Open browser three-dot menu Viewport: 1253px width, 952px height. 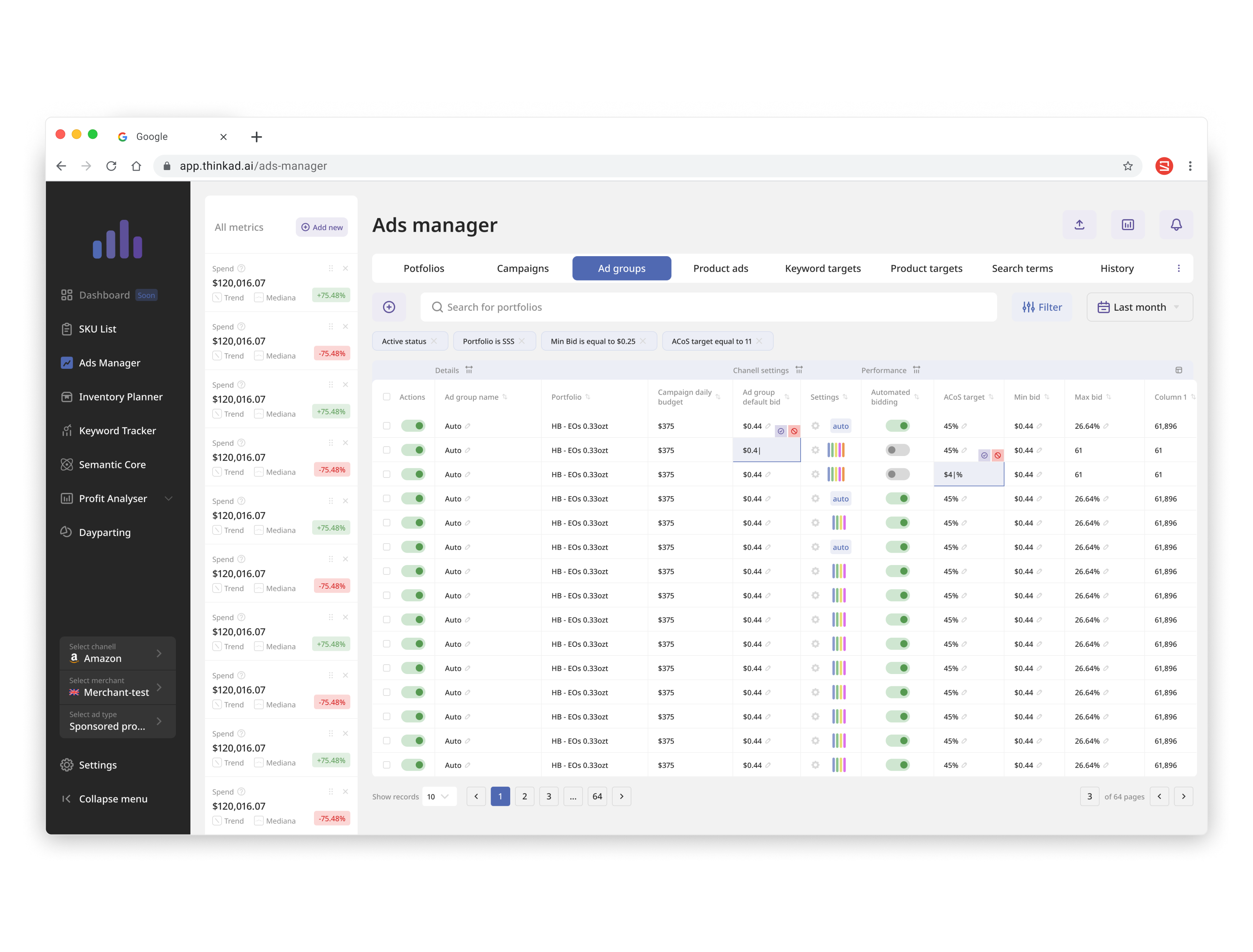(1189, 166)
